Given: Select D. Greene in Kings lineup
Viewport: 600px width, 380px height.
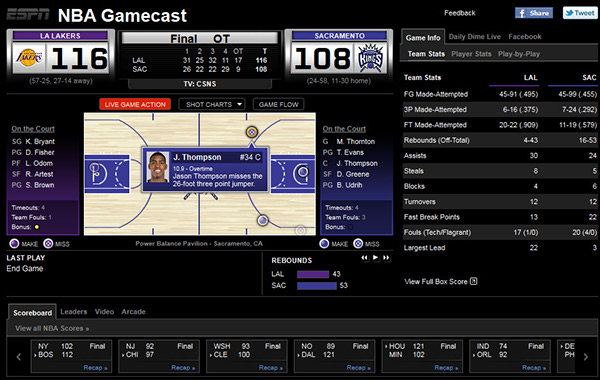Looking at the screenshot, I should point(353,174).
